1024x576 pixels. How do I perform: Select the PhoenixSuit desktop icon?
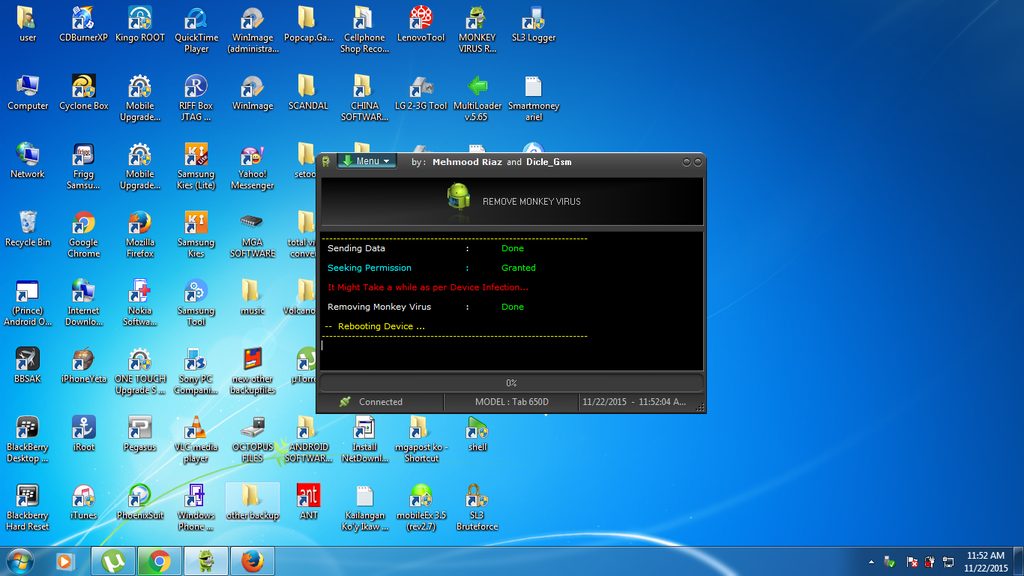point(140,502)
